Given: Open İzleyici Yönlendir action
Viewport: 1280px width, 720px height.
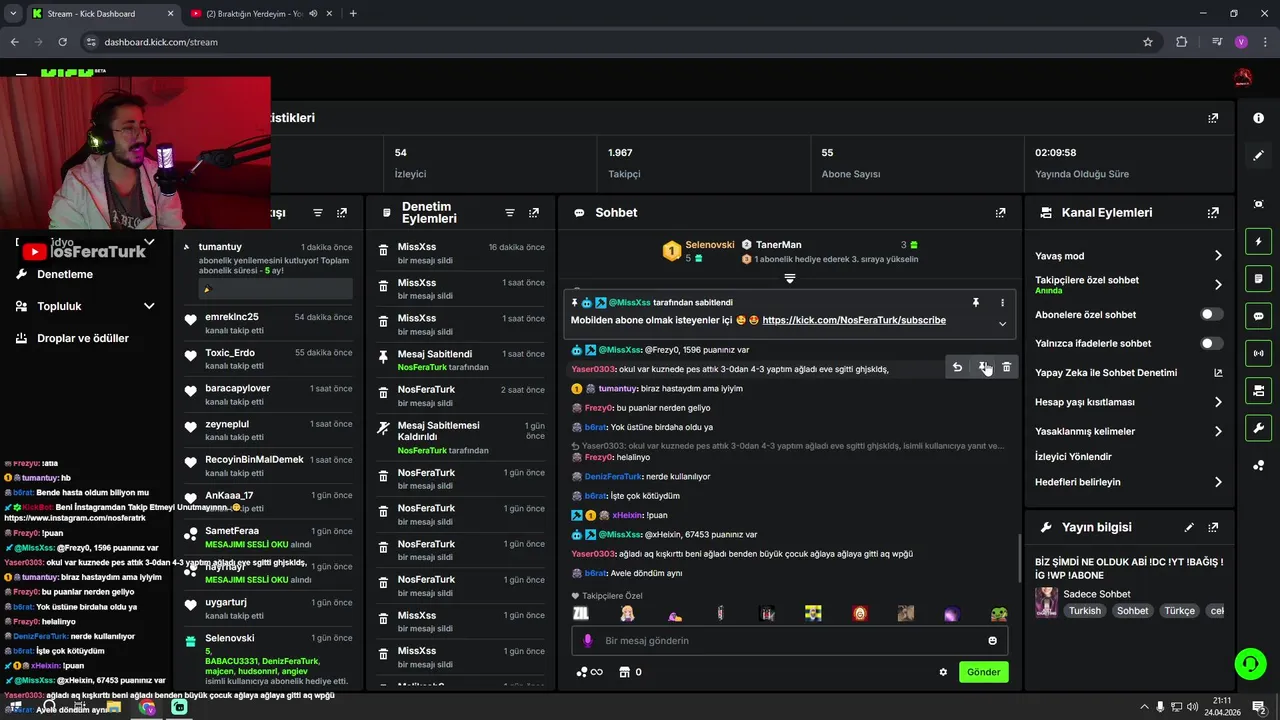Looking at the screenshot, I should tap(1074, 456).
